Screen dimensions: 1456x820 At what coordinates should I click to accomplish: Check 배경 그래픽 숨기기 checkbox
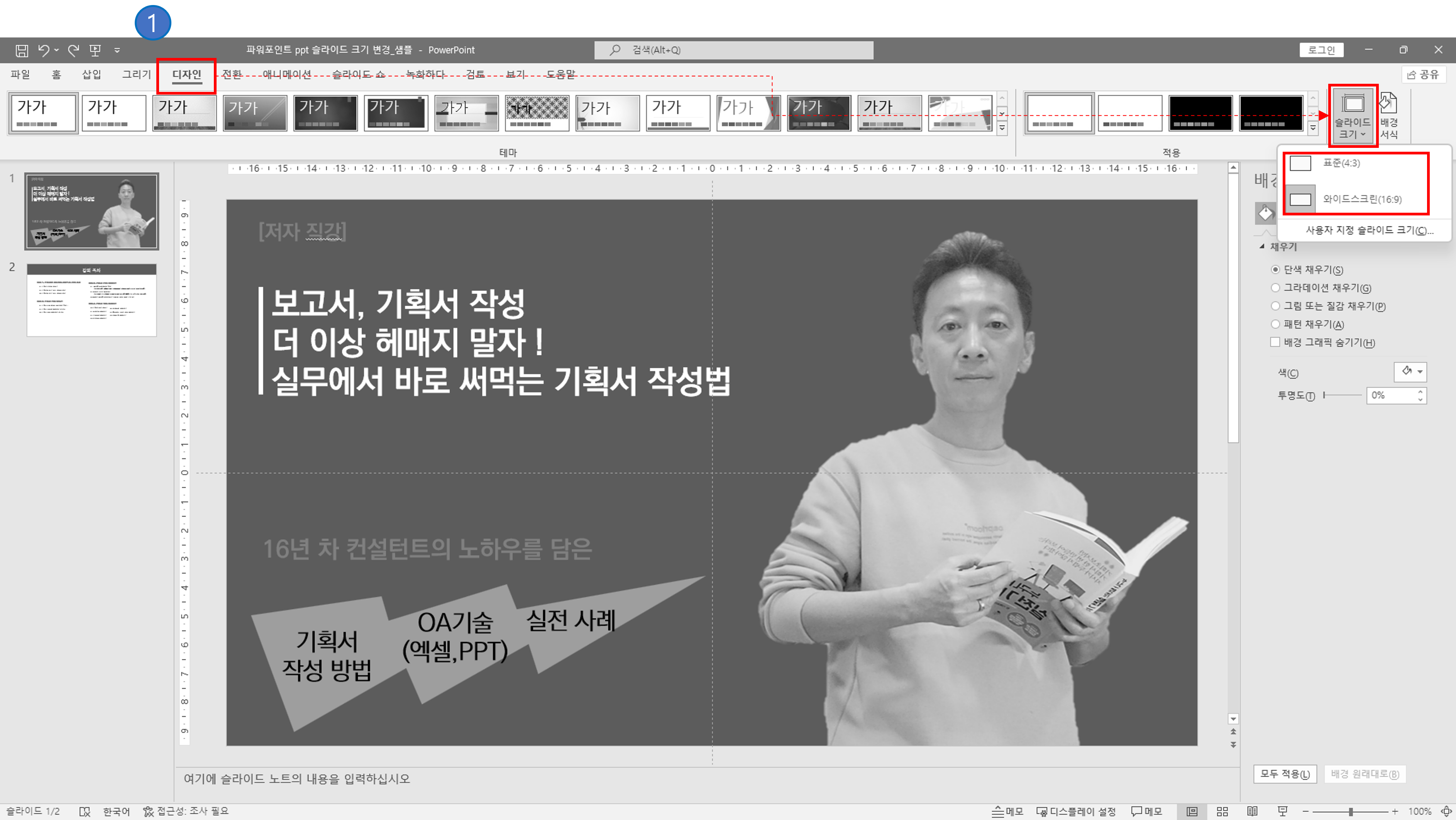pyautogui.click(x=1275, y=342)
